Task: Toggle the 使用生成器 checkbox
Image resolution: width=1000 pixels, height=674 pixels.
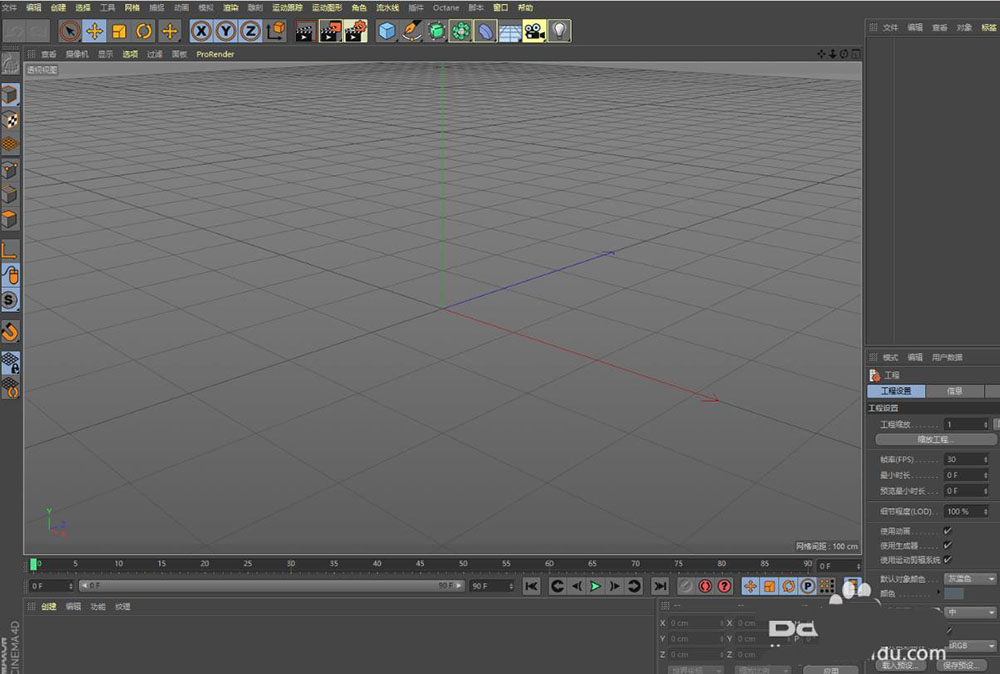Action: pos(948,545)
